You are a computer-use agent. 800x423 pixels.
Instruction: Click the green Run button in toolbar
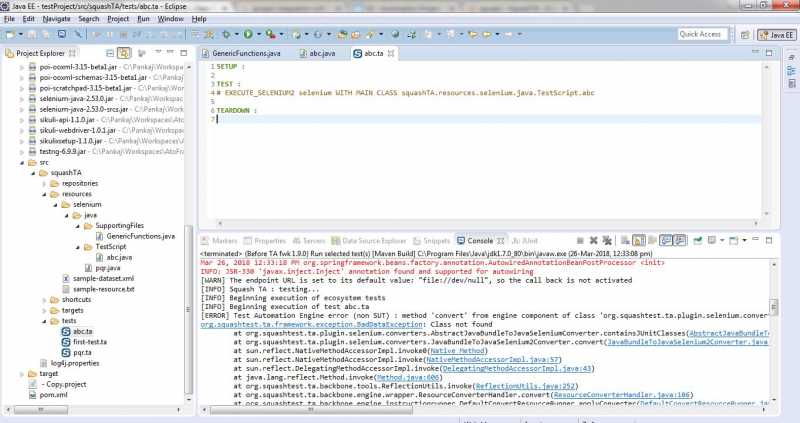click(247, 34)
